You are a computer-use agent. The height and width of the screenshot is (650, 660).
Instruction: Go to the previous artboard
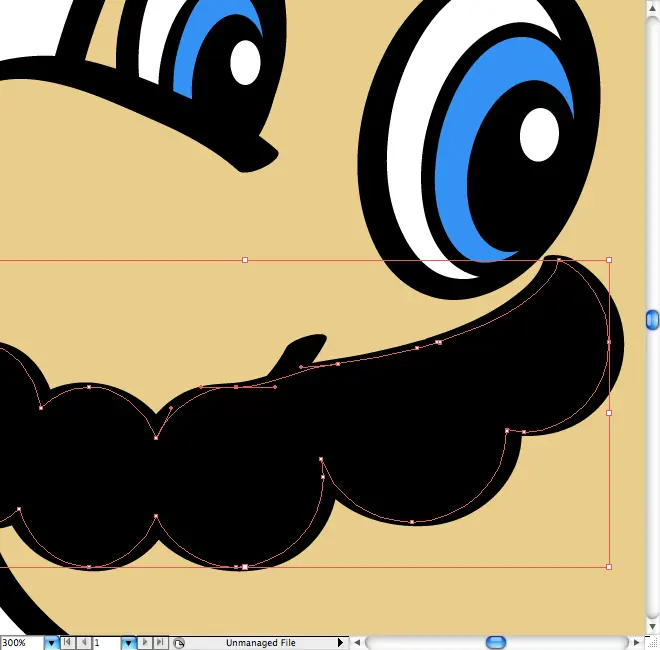point(84,642)
